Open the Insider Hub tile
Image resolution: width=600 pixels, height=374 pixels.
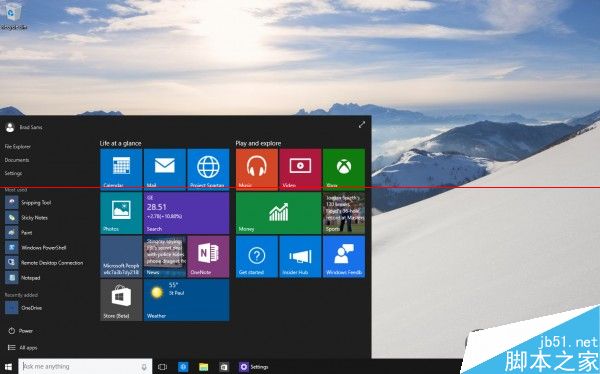(x=300, y=256)
